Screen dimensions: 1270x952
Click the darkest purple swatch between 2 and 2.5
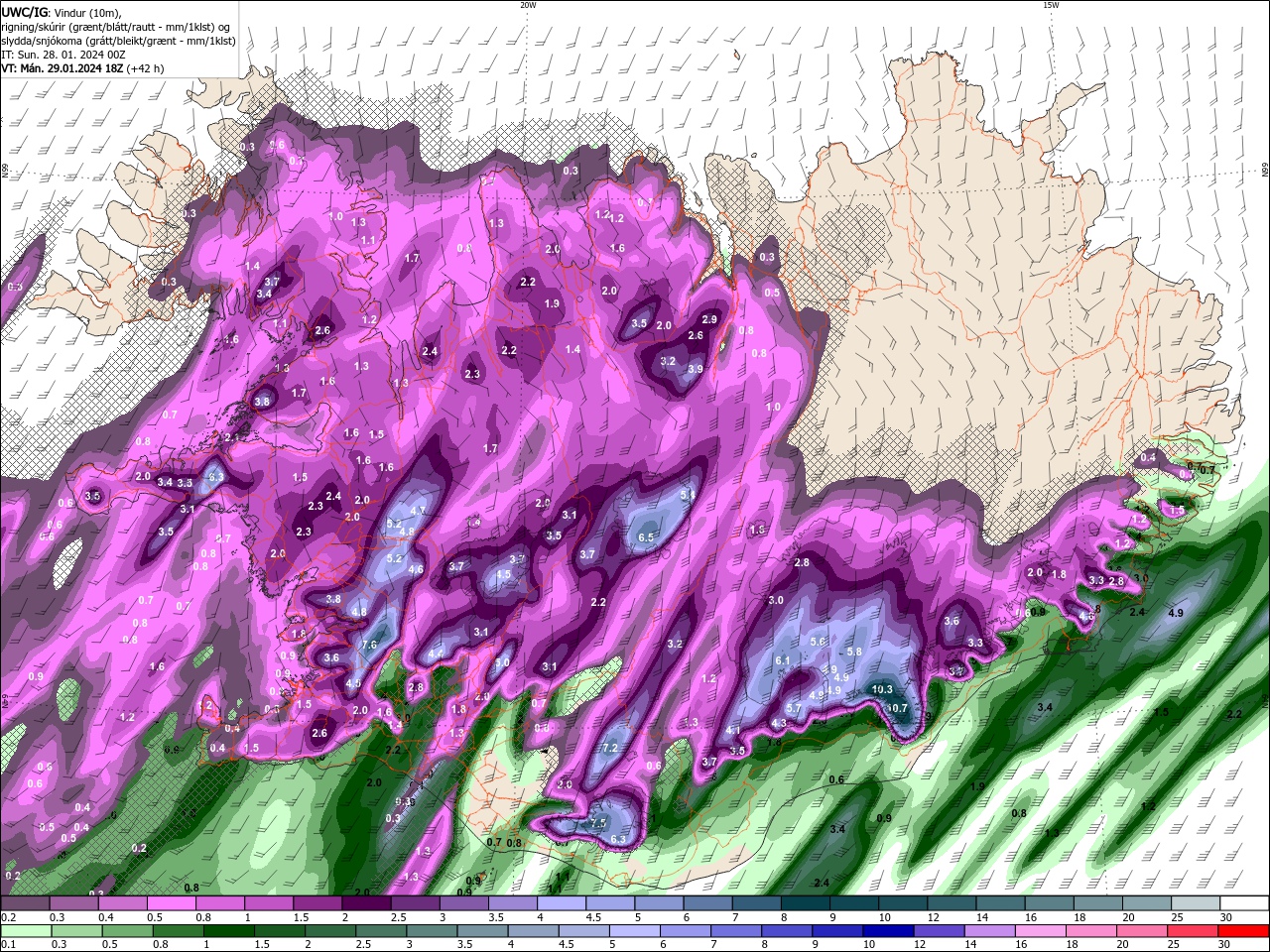[x=364, y=903]
